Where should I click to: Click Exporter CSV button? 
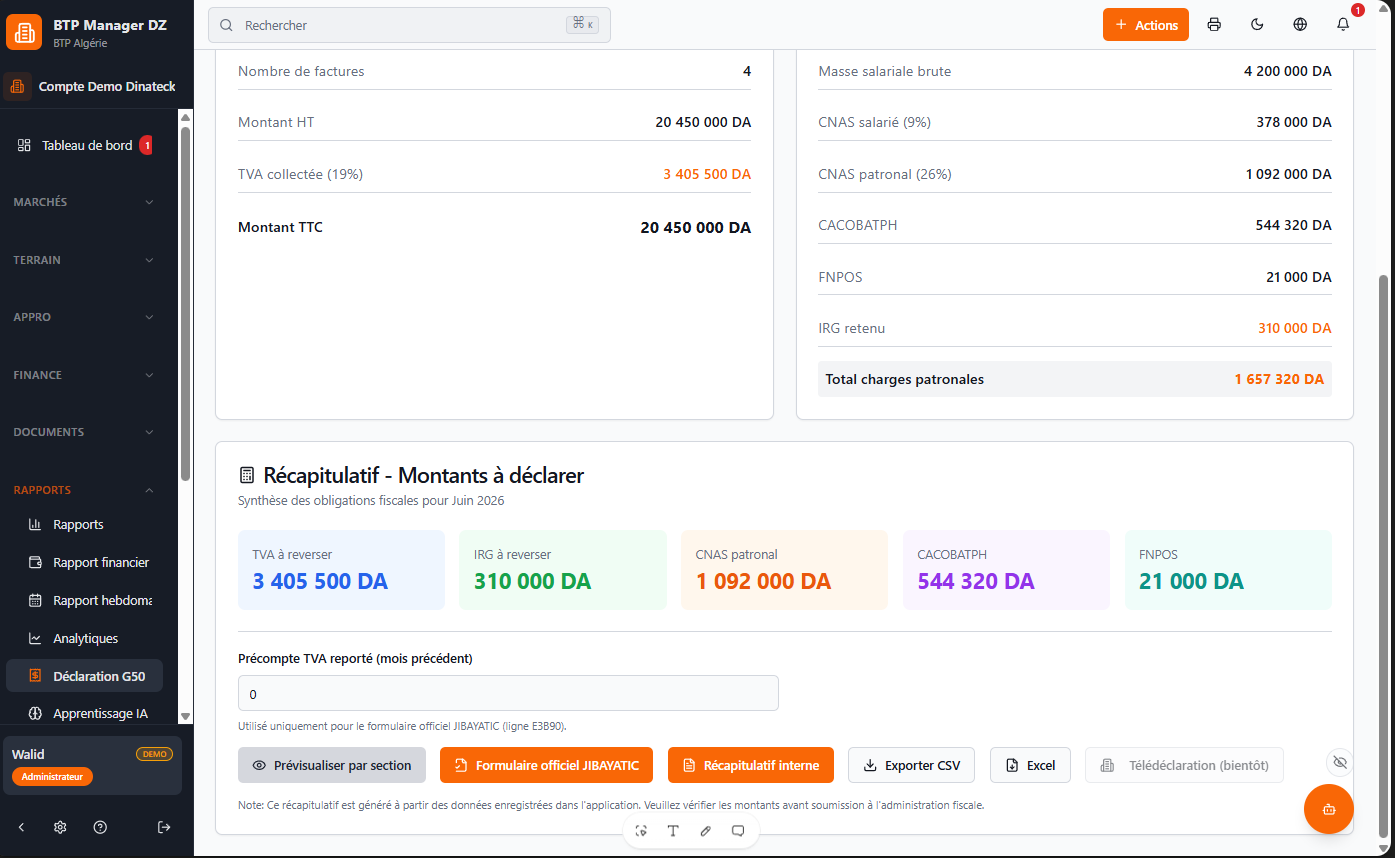coord(911,765)
